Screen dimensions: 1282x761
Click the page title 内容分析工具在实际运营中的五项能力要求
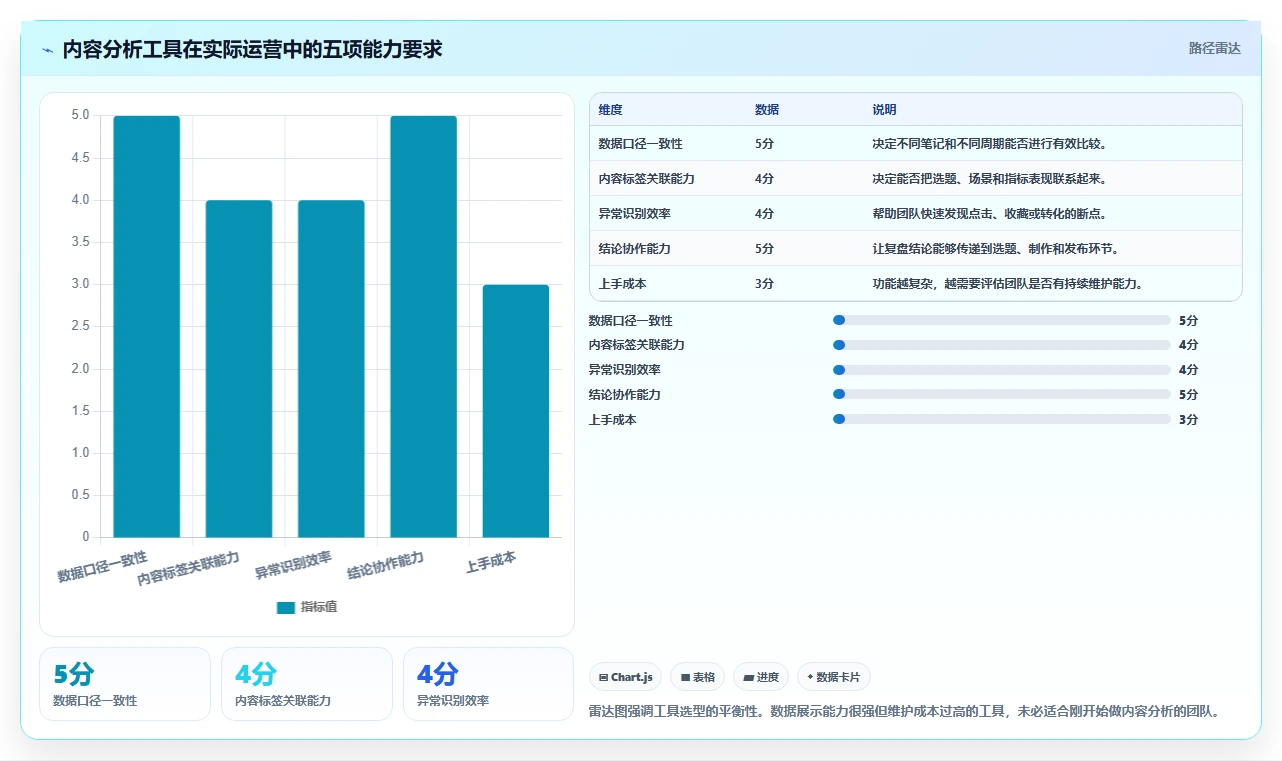(x=252, y=49)
